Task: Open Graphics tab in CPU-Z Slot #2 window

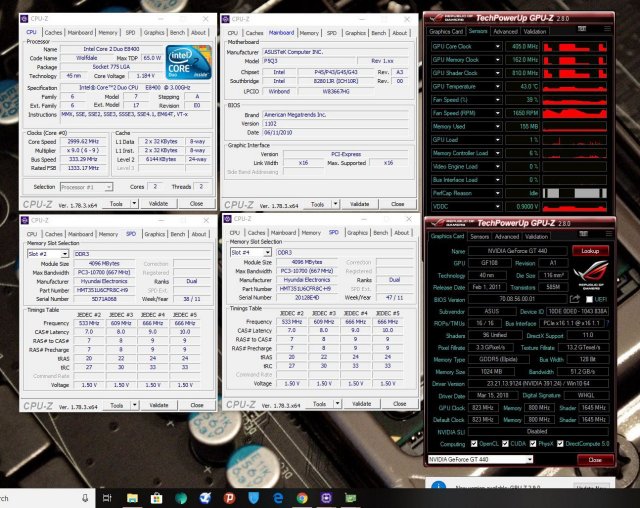Action: [155, 234]
